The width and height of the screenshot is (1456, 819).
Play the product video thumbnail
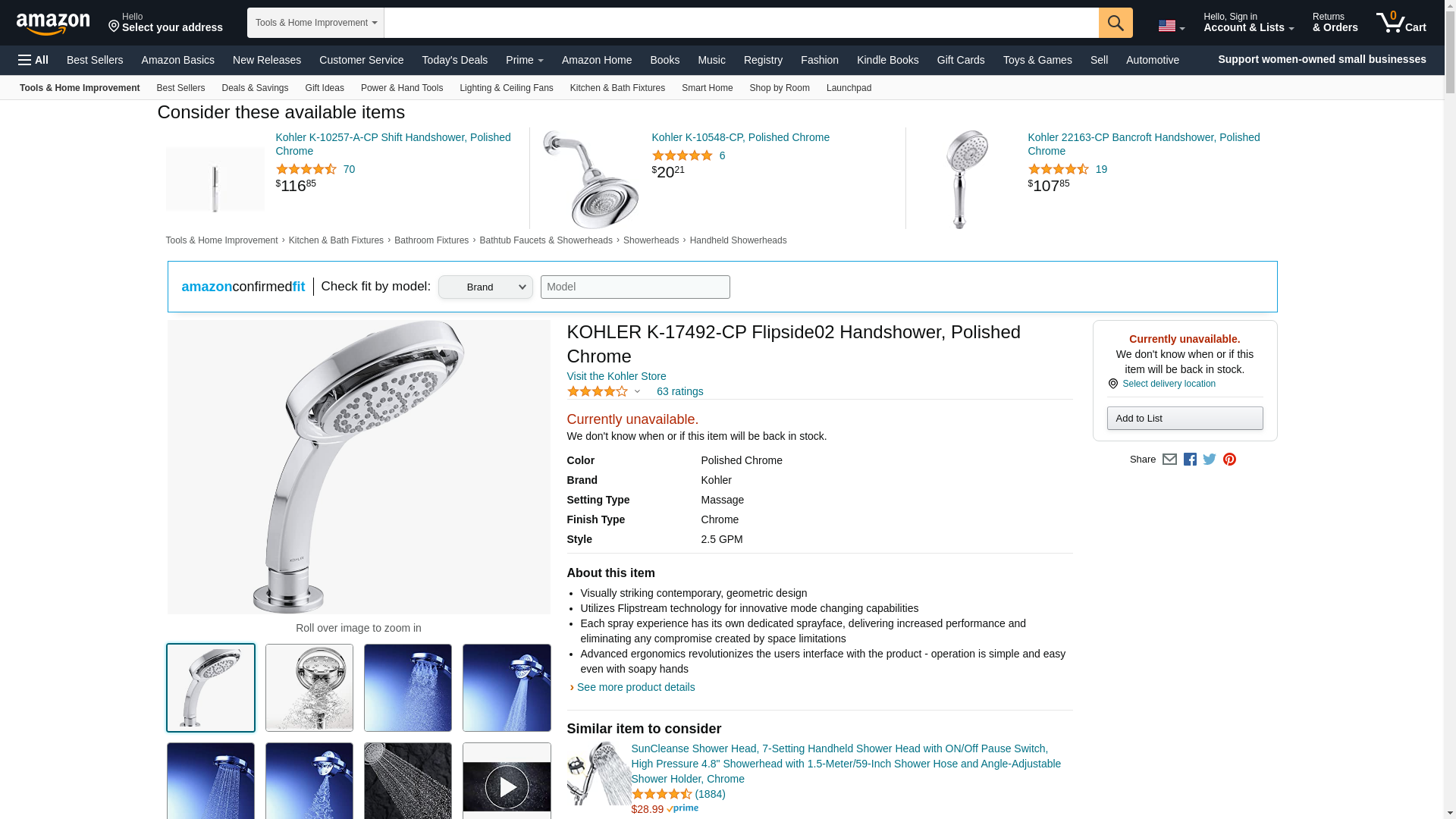[507, 786]
